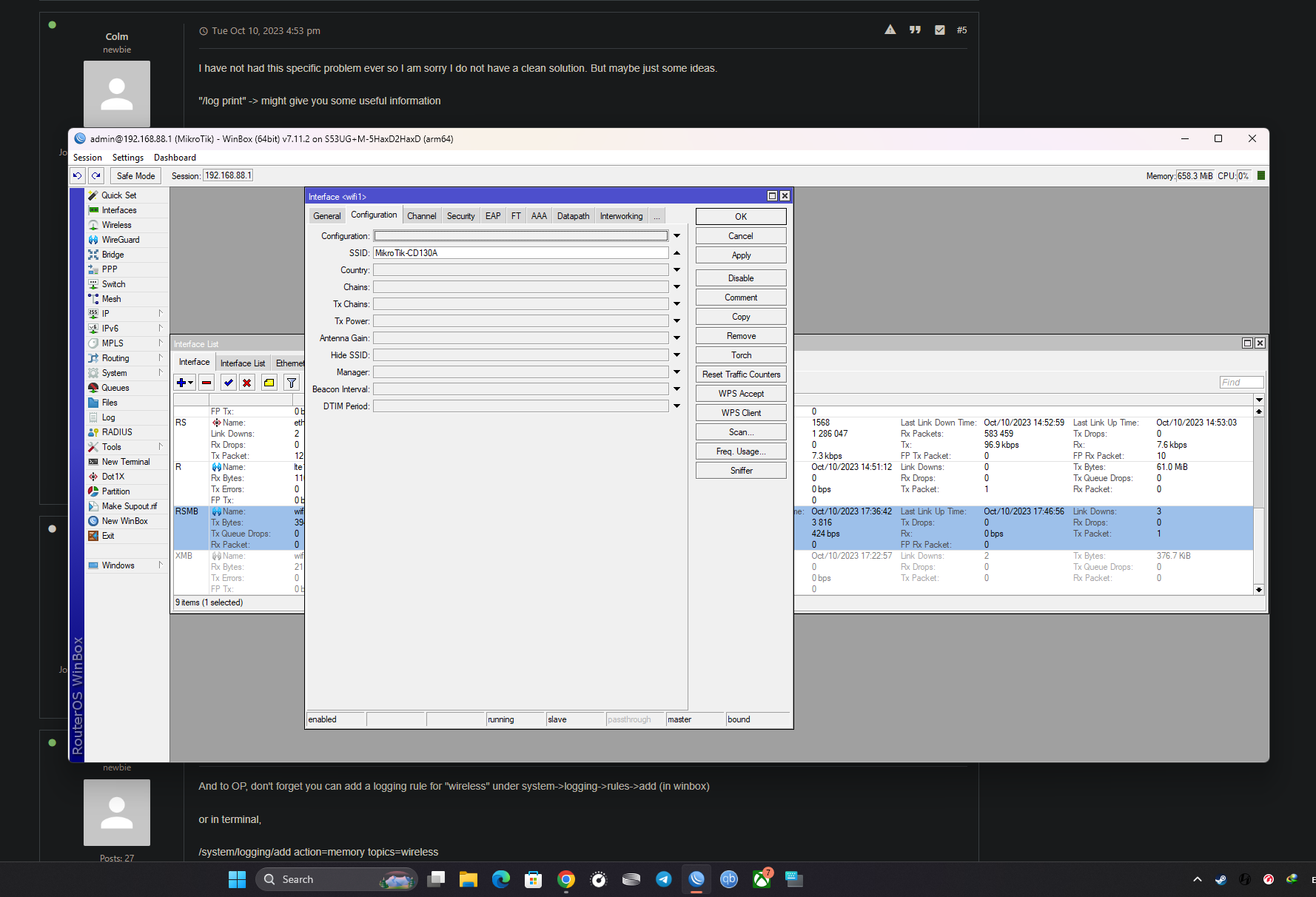
Task: Click the Scan... button
Action: pyautogui.click(x=741, y=432)
